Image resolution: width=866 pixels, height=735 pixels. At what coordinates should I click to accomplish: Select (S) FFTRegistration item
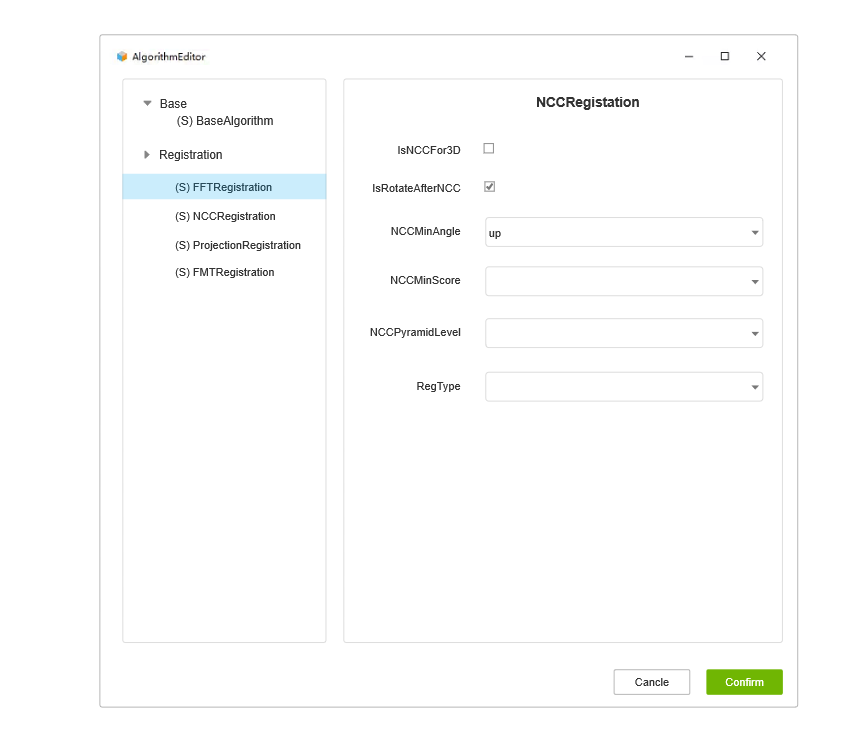224,187
